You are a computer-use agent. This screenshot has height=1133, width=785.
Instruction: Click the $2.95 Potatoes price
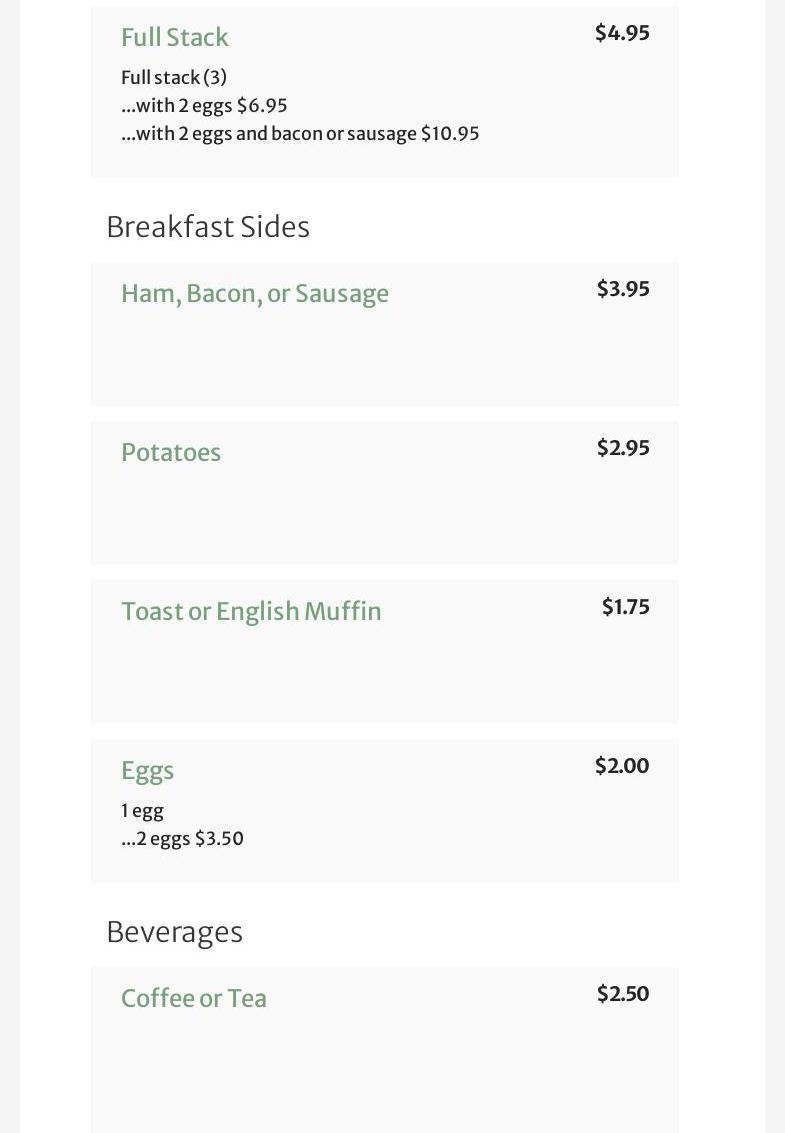623,448
